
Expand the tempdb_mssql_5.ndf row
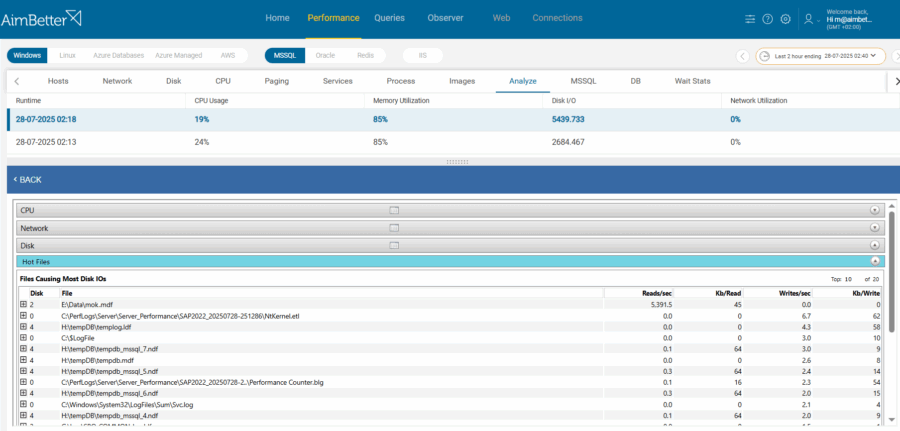click(x=24, y=371)
